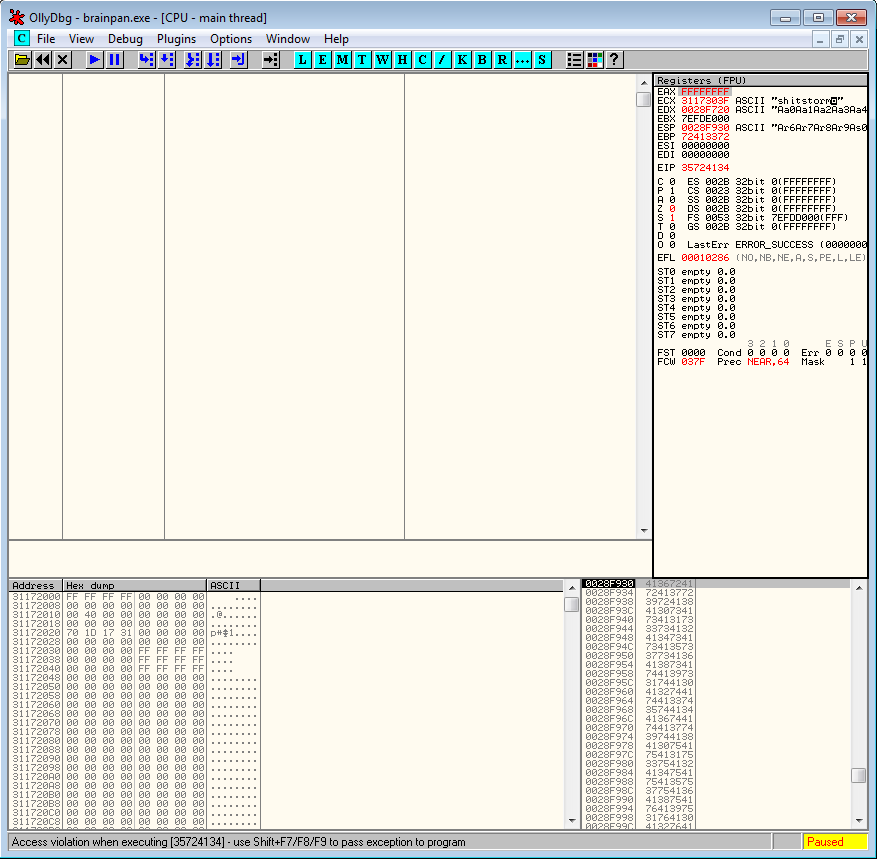Click the Trace over toolbar icon
This screenshot has width=877, height=859.
tap(213, 59)
